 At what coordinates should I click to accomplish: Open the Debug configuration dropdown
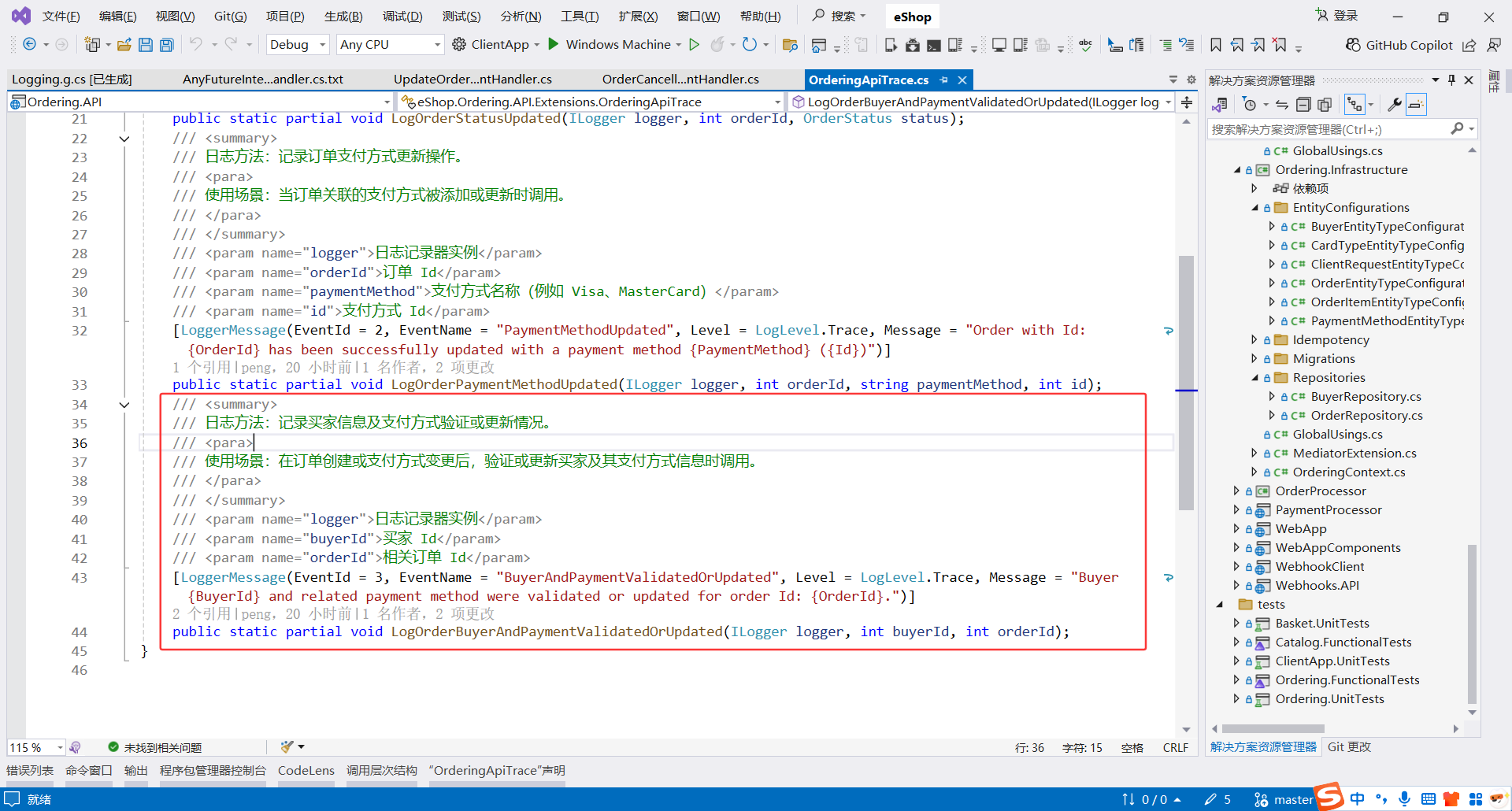pos(298,45)
